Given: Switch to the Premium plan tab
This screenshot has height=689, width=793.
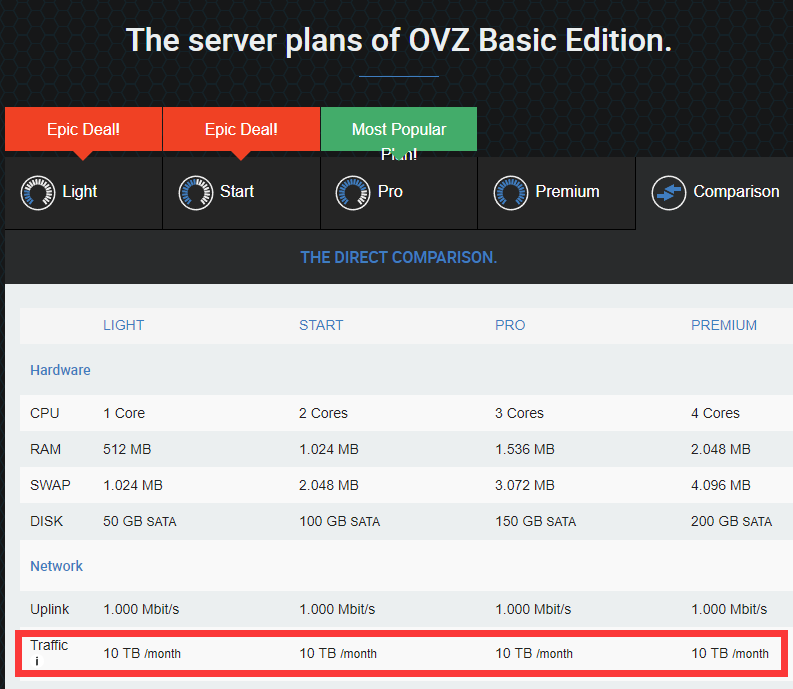Looking at the screenshot, I should [556, 192].
